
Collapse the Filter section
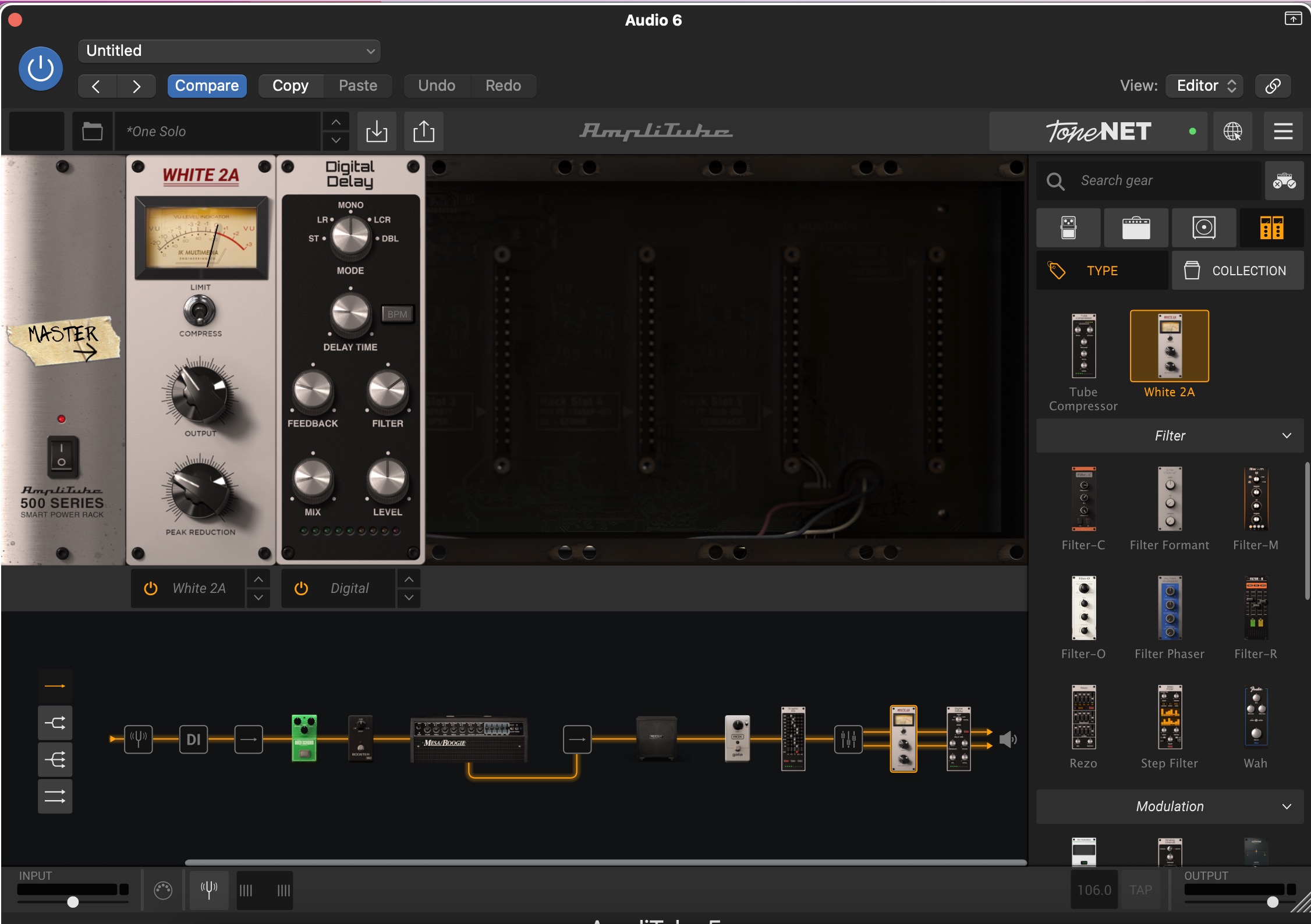[x=1170, y=436]
